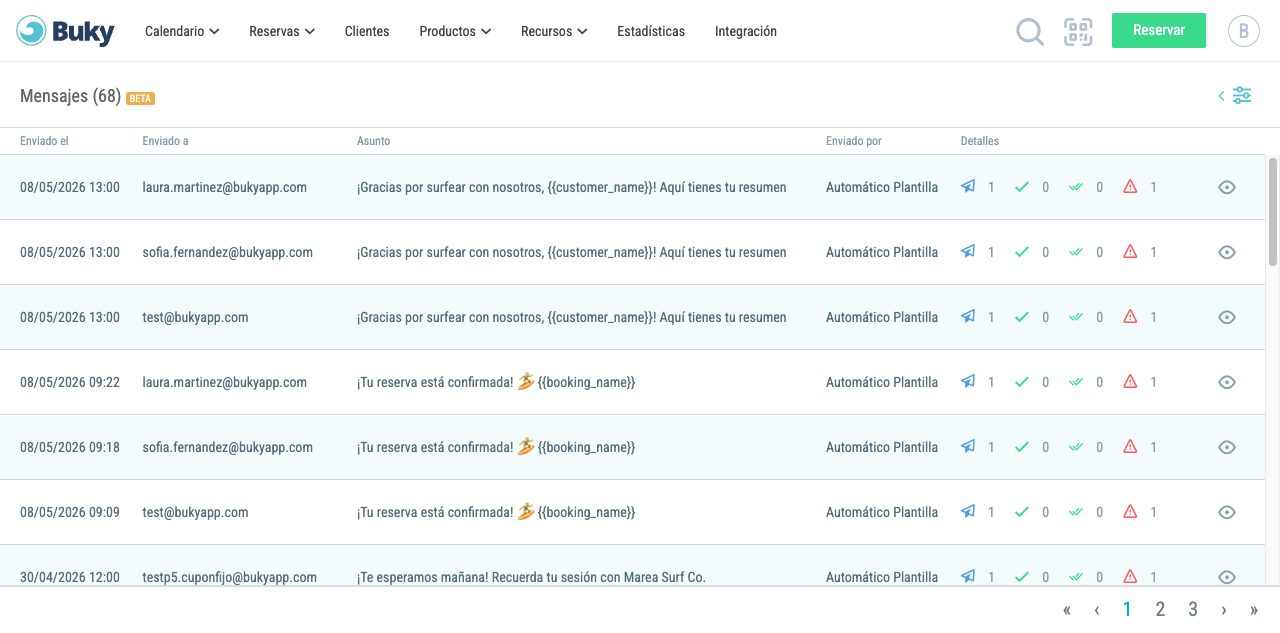Click error warning icon in 13:00 test@bukyapp.com row
The image size is (1280, 633).
pos(1130,316)
